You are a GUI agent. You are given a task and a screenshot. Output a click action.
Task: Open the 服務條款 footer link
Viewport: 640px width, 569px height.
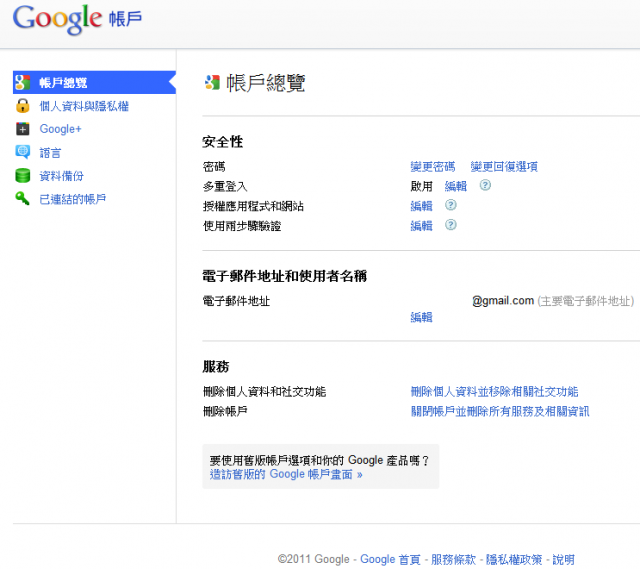pyautogui.click(x=453, y=559)
